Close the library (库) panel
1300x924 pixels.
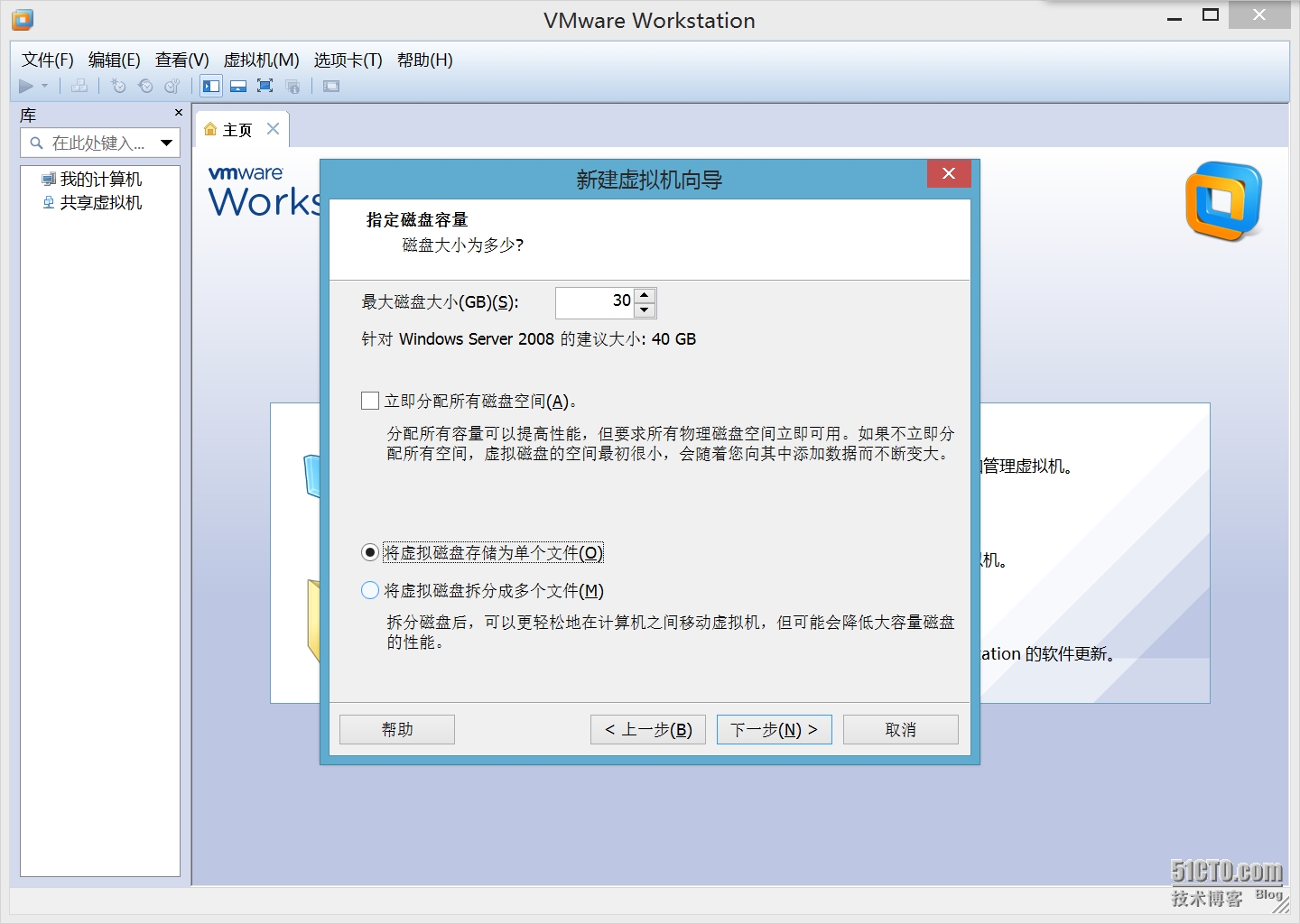click(178, 113)
